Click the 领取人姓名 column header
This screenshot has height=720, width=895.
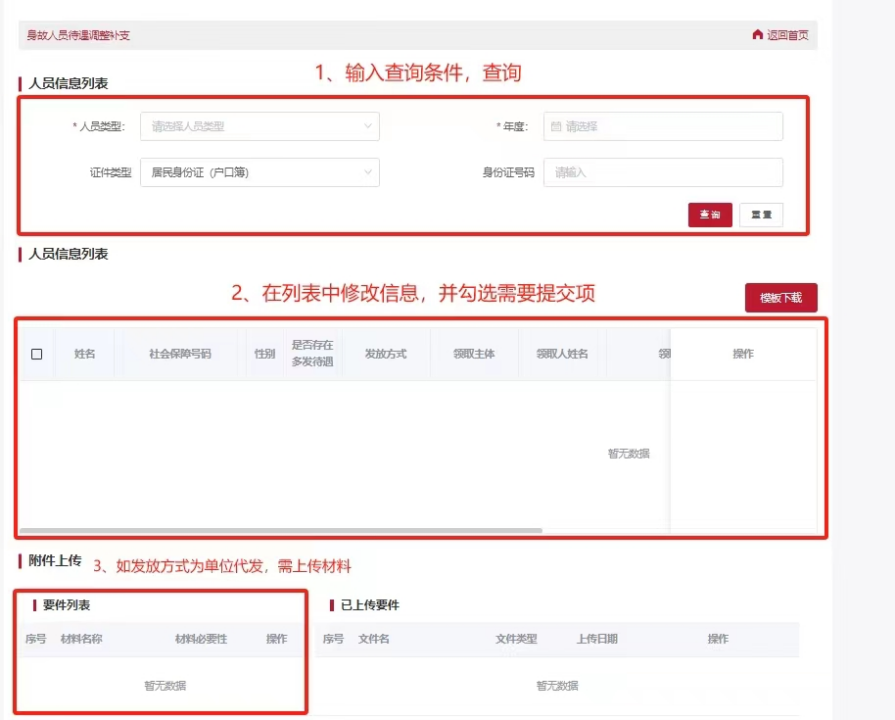[561, 354]
